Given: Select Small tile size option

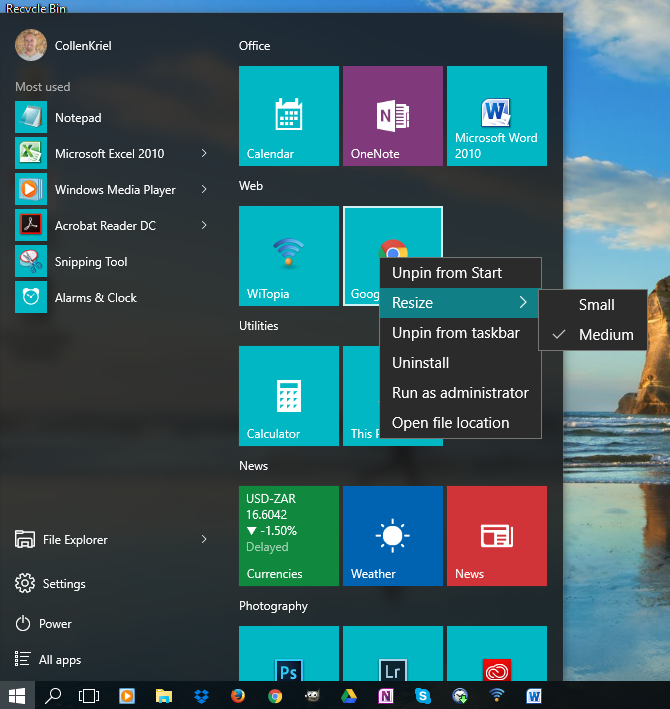Looking at the screenshot, I should [x=593, y=305].
